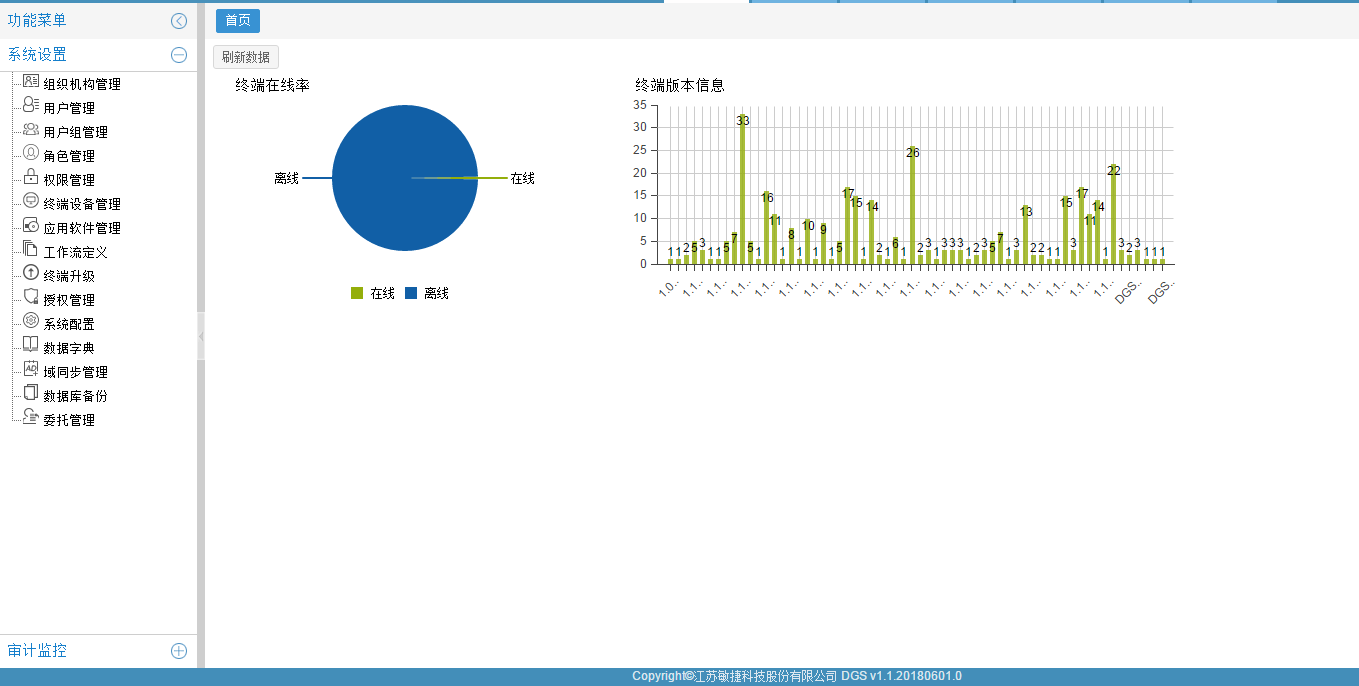Open 应用软件管理 menu item
This screenshot has height=686, width=1359.
coord(82,228)
